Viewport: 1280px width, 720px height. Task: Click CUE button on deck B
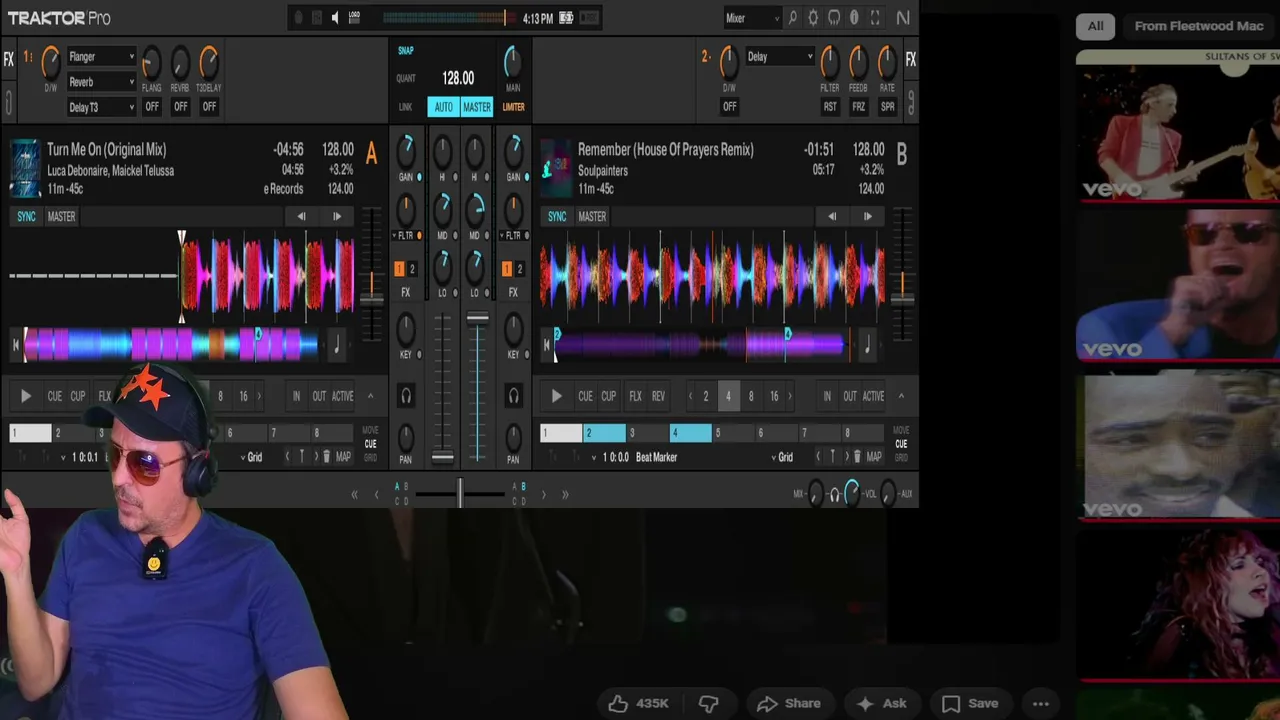pos(585,396)
